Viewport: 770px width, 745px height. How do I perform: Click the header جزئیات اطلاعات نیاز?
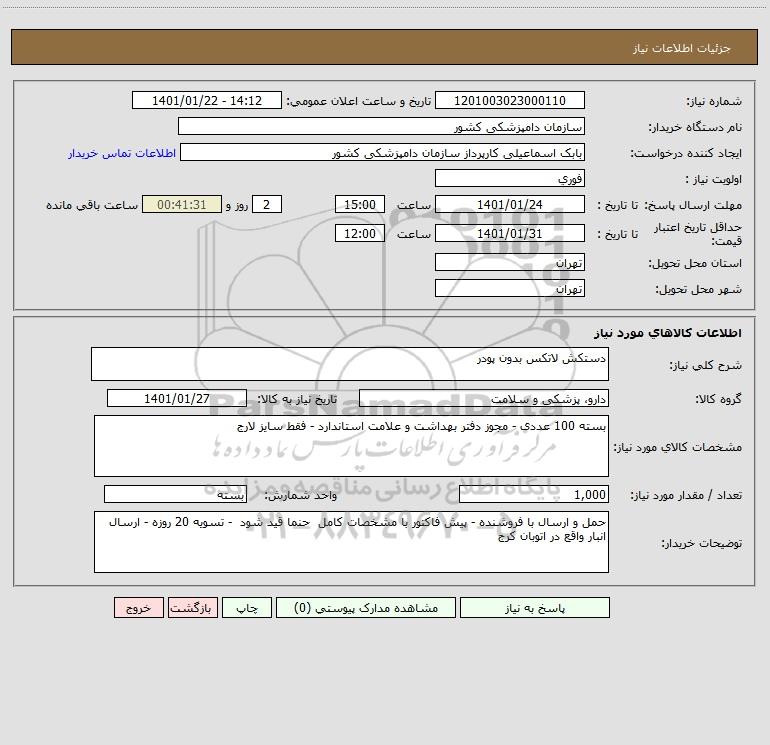(682, 48)
